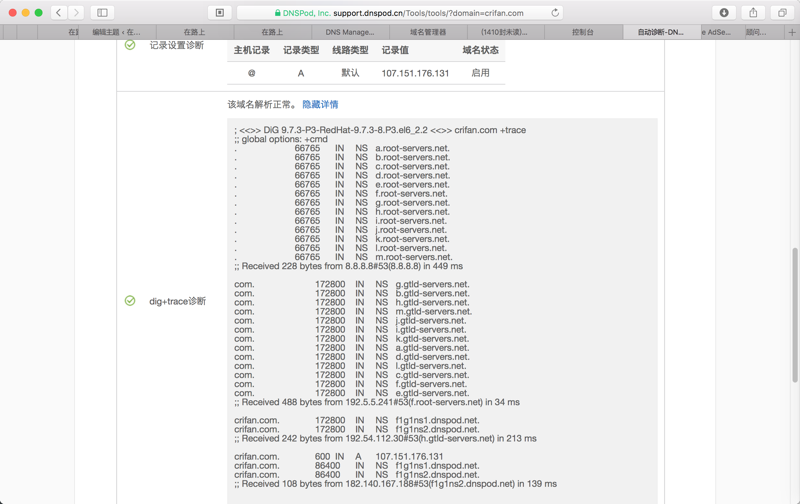This screenshot has height=504, width=800.
Task: Show all tabs overview icon
Action: (782, 13)
